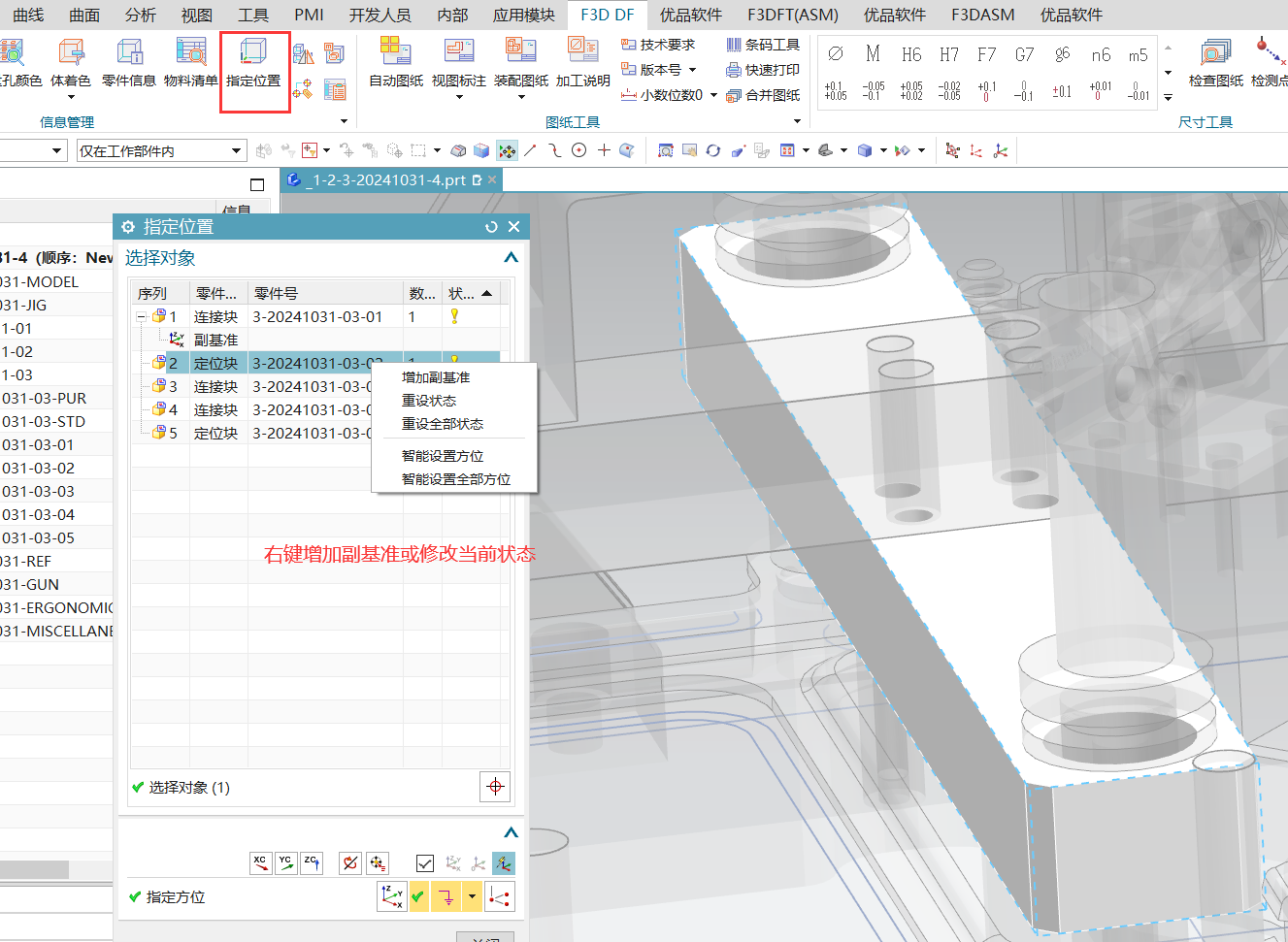The image size is (1288, 942).
Task: Toggle the highlighted snap-point filter icon
Action: pos(507,150)
